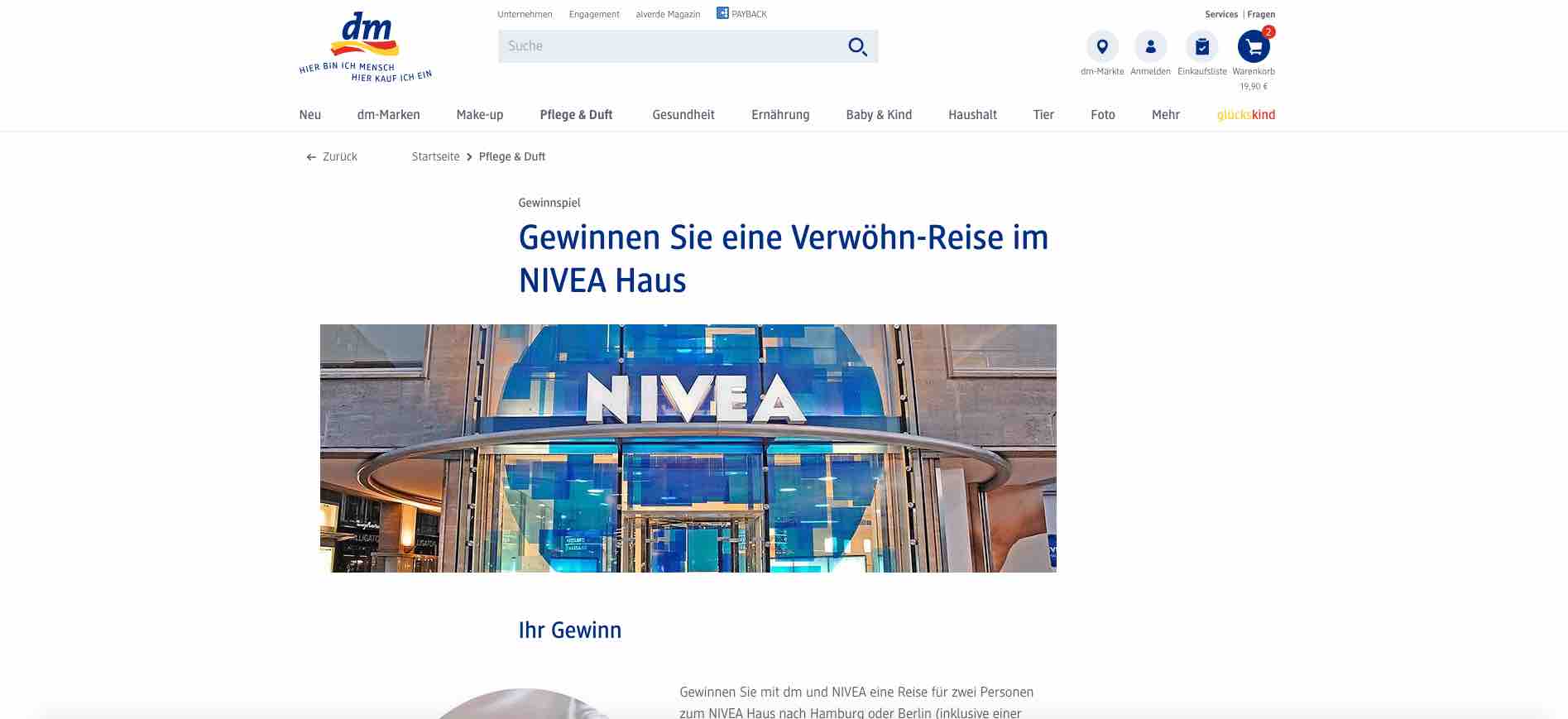Click the Gewinnspiel label
This screenshot has width=1568, height=719.
click(549, 203)
